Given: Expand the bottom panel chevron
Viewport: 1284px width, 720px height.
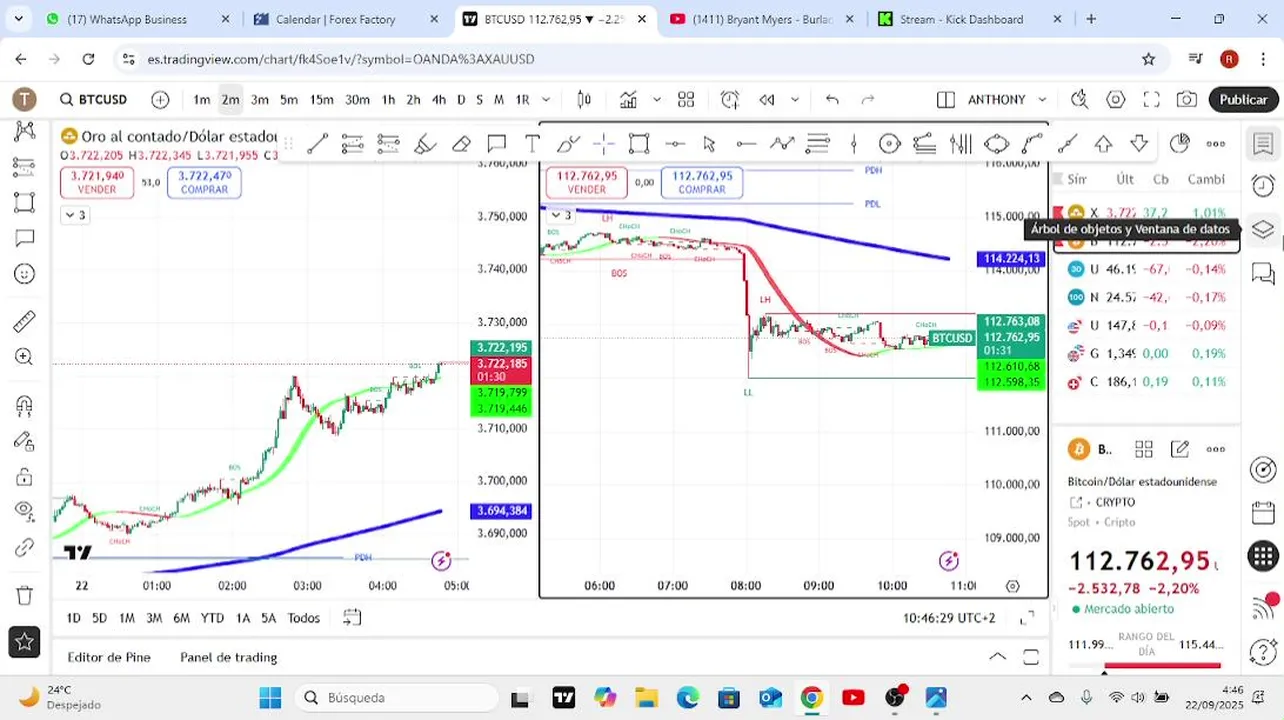Looking at the screenshot, I should (998, 657).
